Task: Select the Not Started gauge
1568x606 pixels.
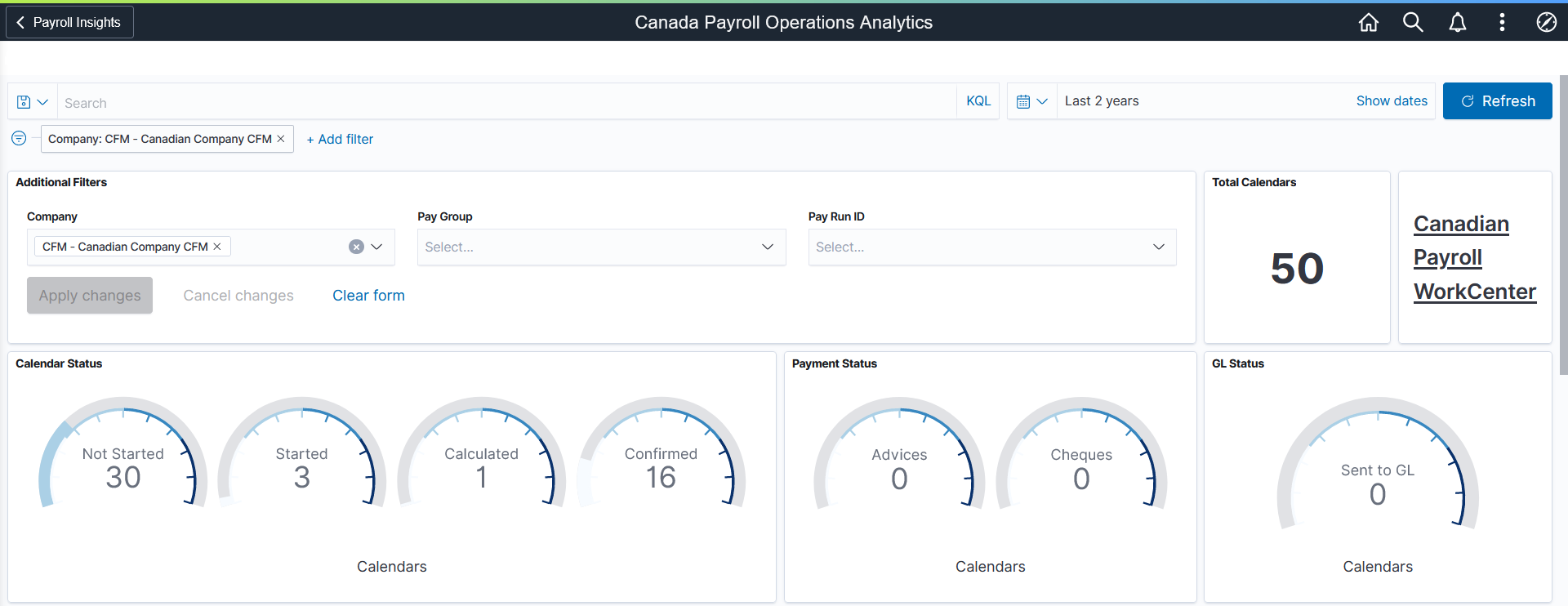Action: tap(123, 453)
